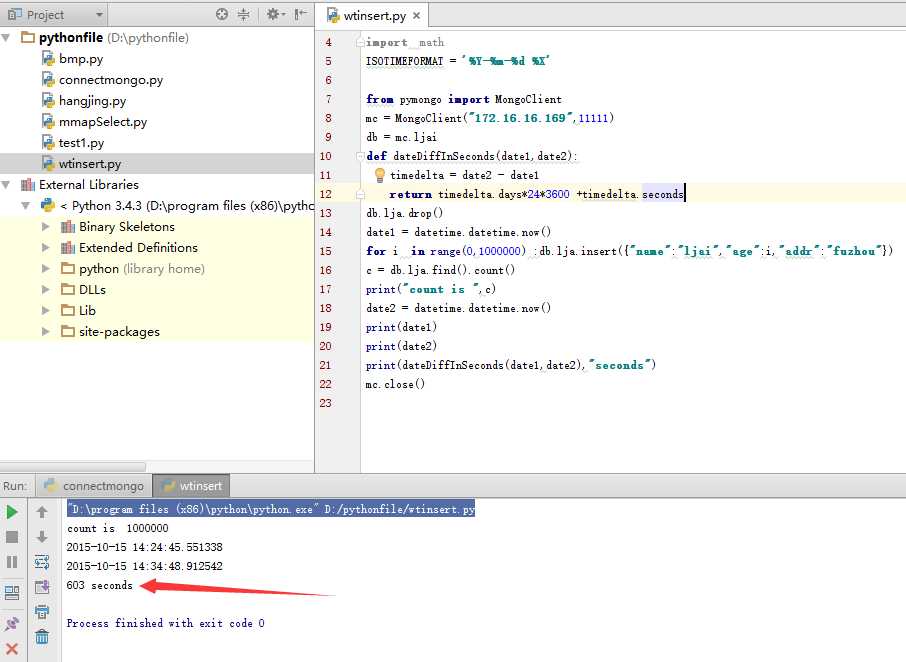This screenshot has width=906, height=662.
Task: Click the collapse all icon in Project toolbar
Action: (x=244, y=14)
